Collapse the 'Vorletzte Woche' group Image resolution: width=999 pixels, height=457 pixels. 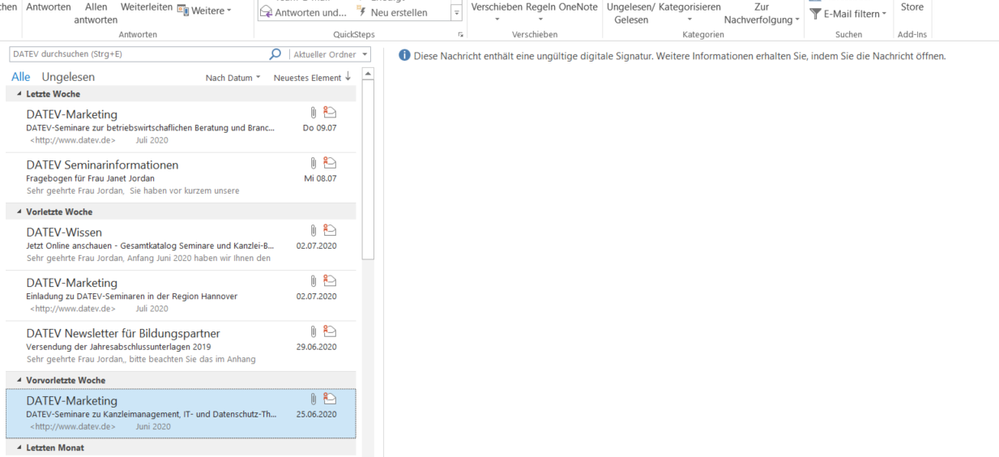tap(18, 212)
